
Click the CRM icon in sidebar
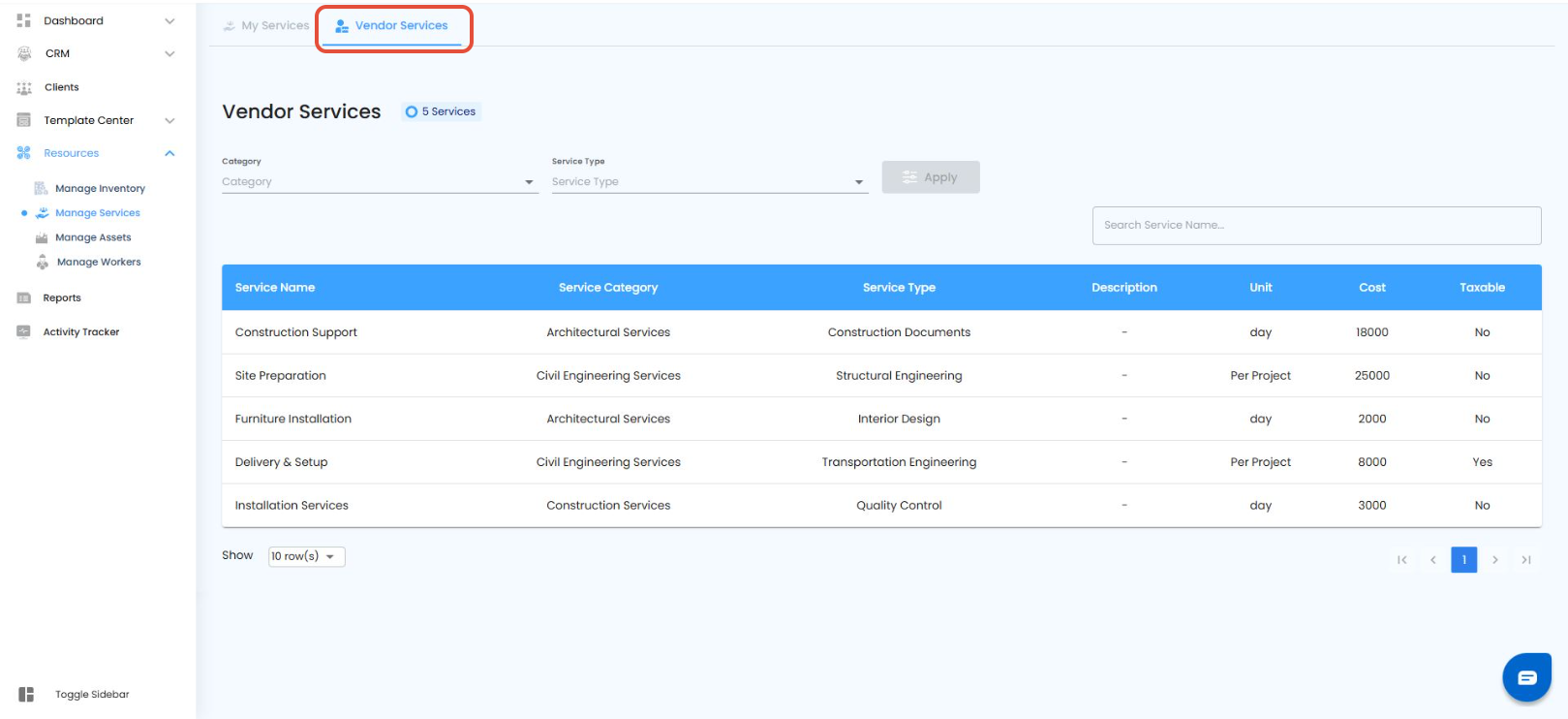pos(24,53)
